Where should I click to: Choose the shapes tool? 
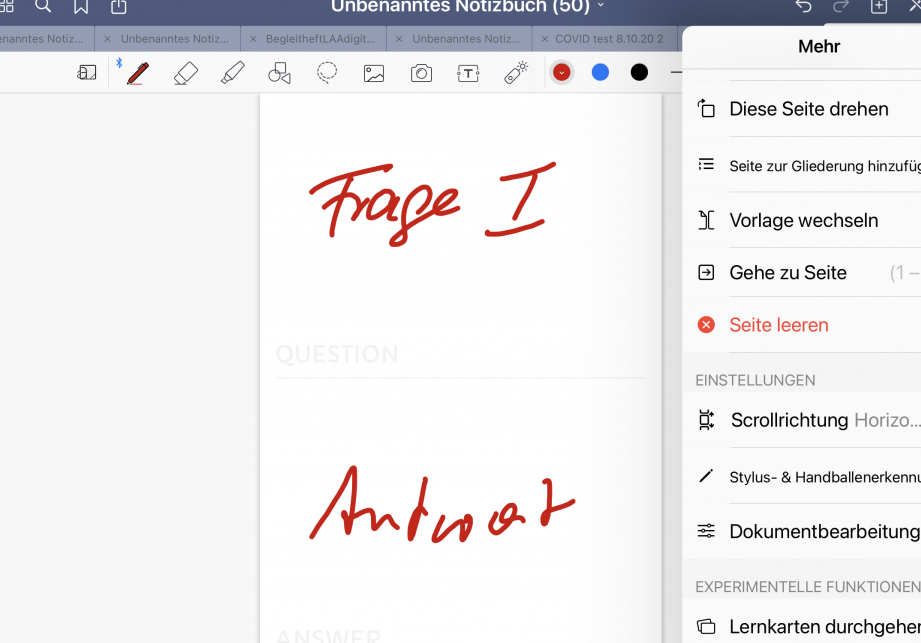279,73
